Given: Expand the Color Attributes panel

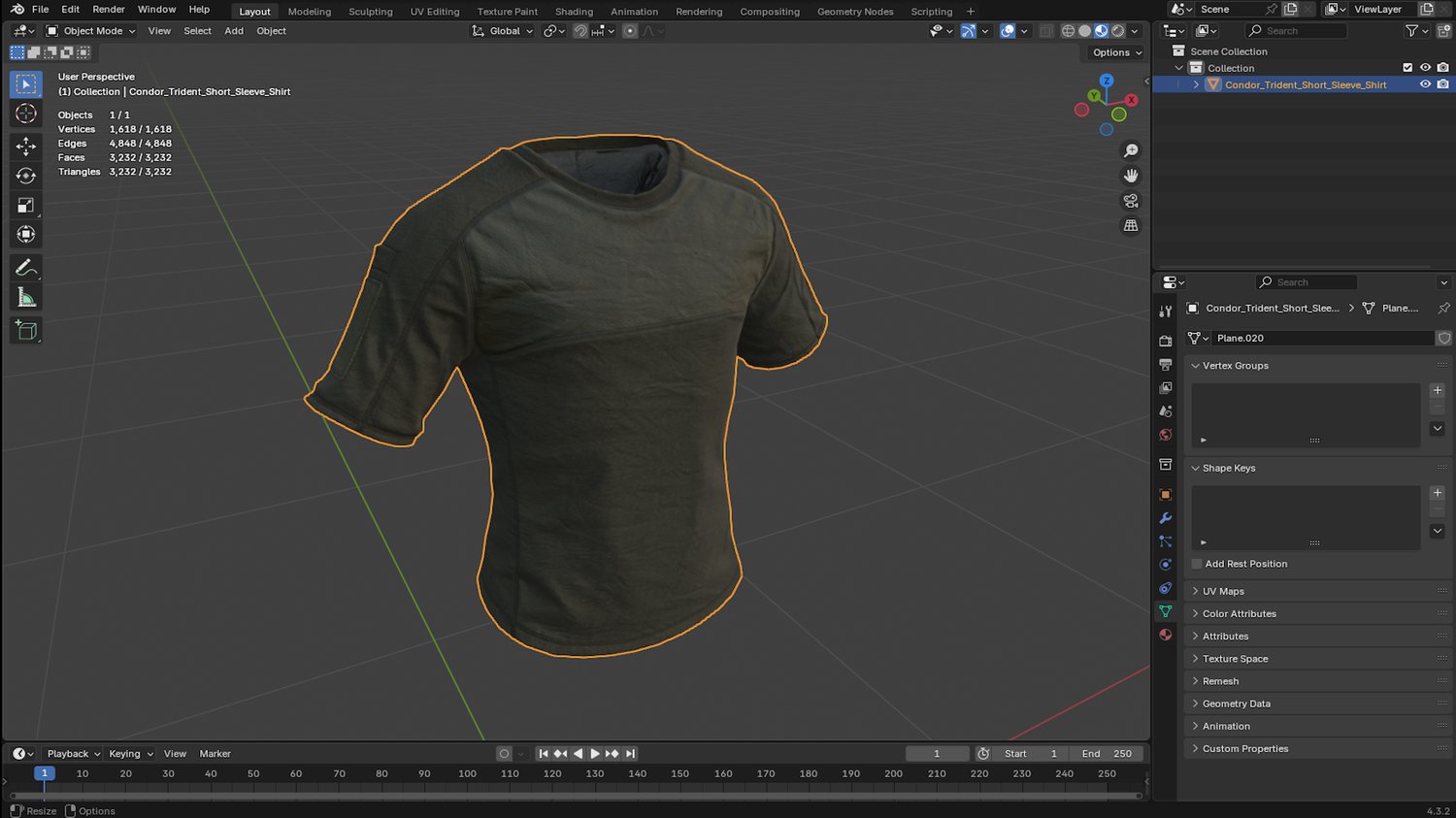Looking at the screenshot, I should coord(1239,613).
